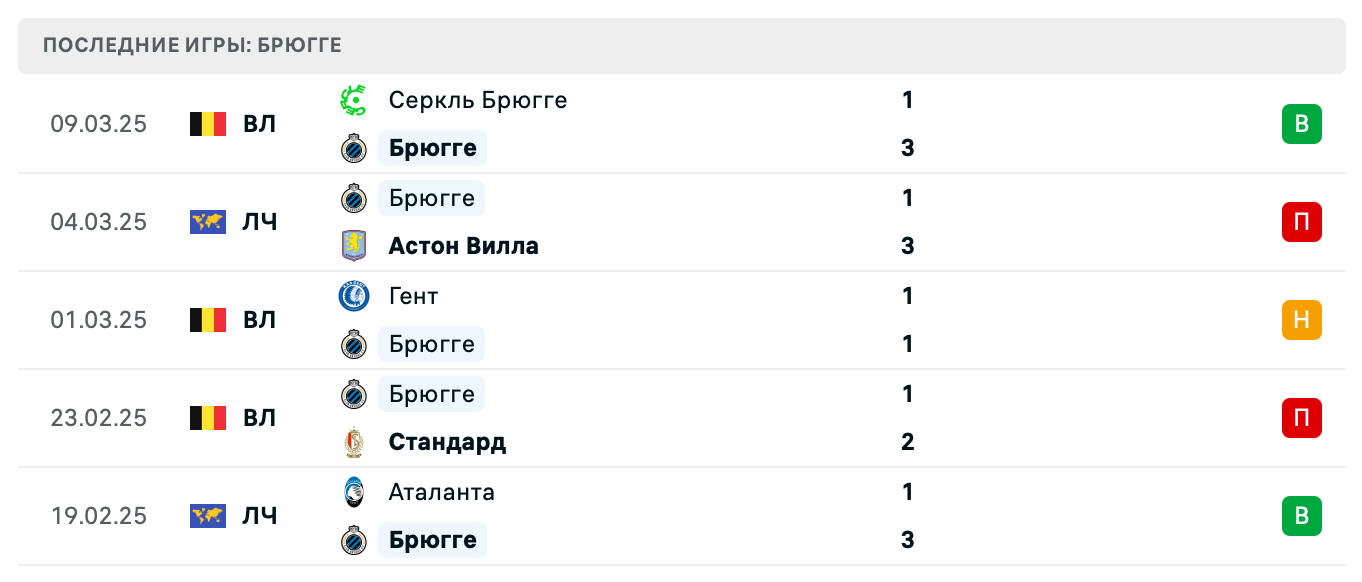Click the green В badge for Atalanta match
Image resolution: width=1362 pixels, height=582 pixels.
(1301, 516)
